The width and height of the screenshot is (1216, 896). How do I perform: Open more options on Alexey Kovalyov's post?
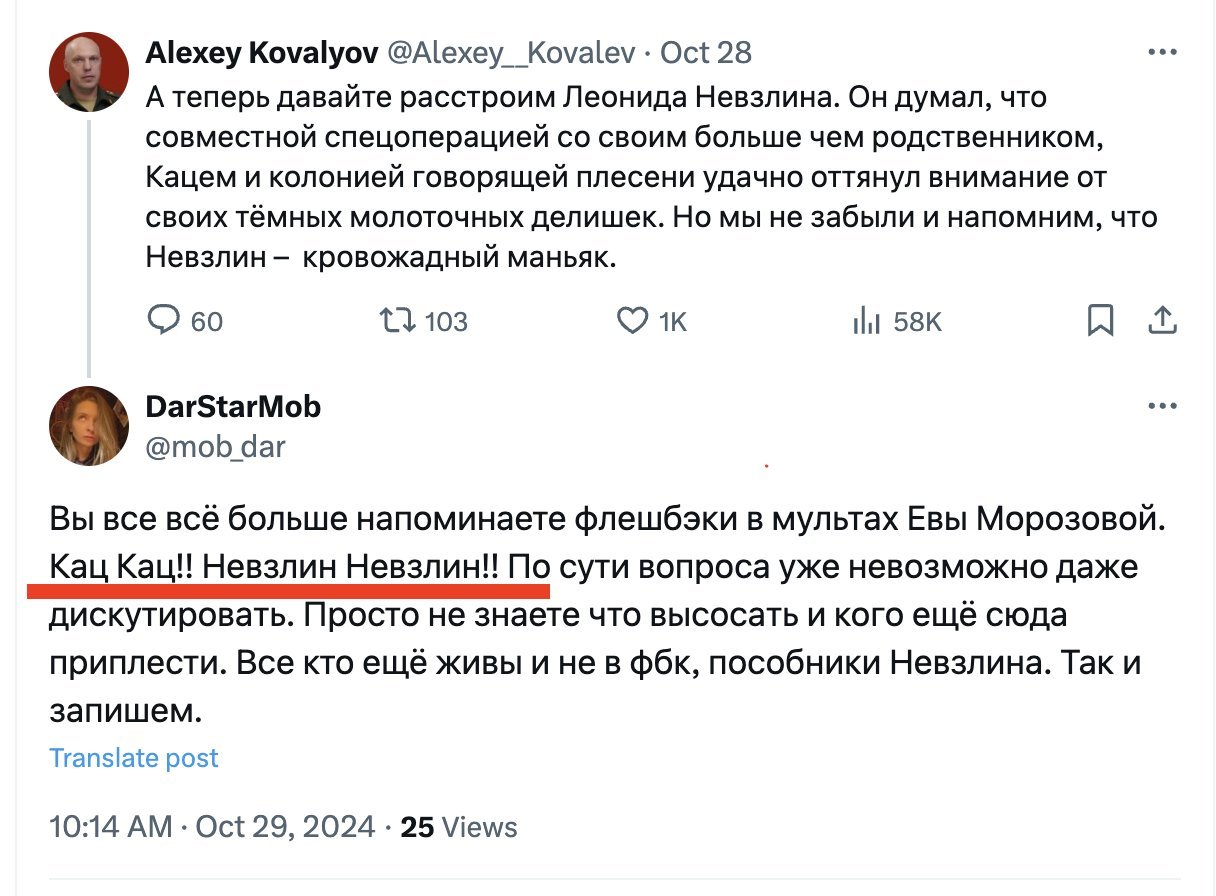[1162, 53]
